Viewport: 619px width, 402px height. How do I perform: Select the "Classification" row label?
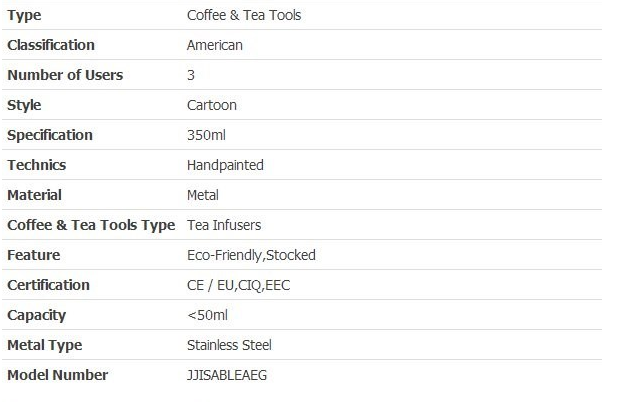[x=51, y=45]
